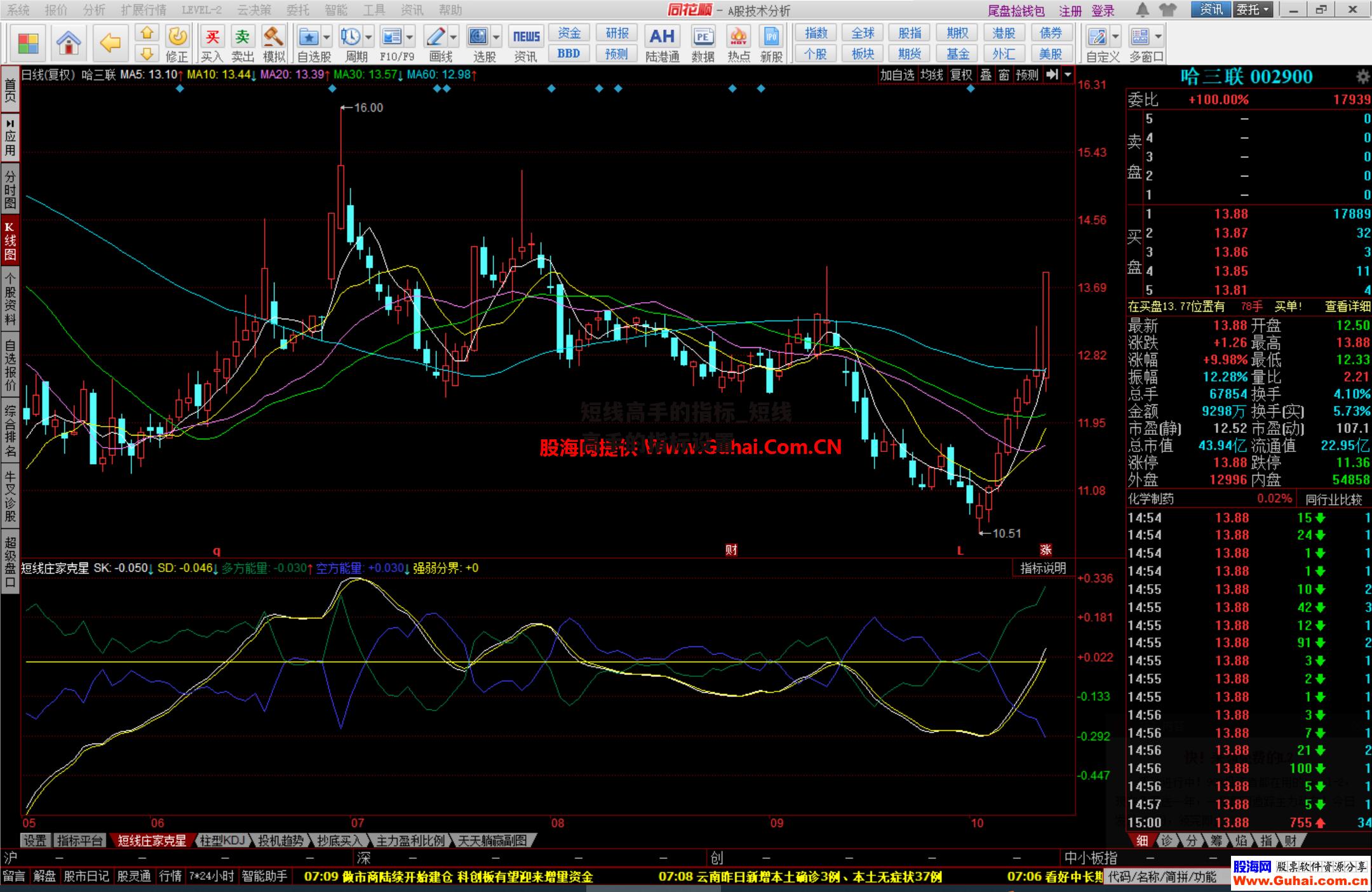
Task: Click the 注册 register link
Action: point(1070,11)
